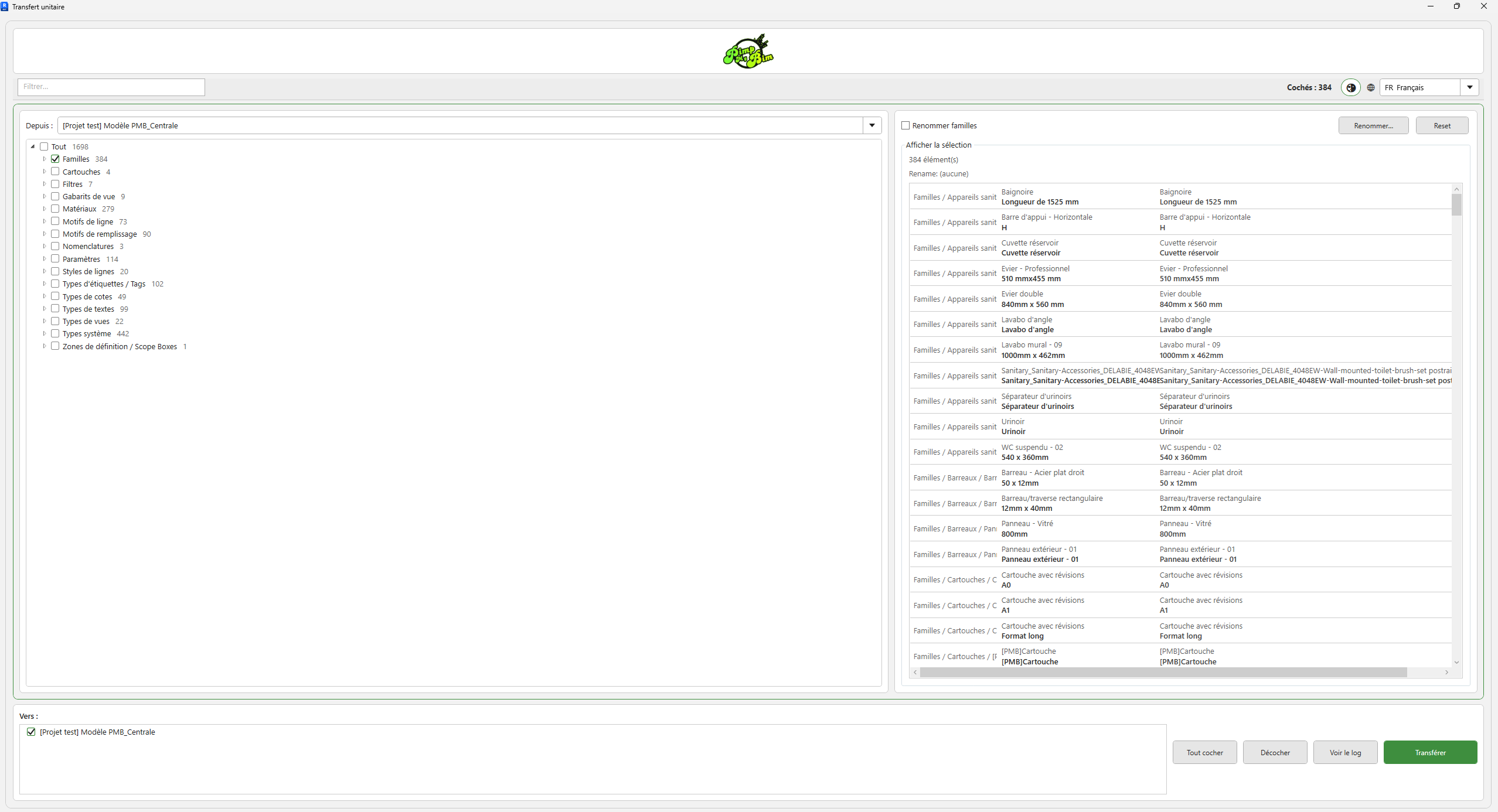Check the Types système checkbox
This screenshot has width=1498, height=812.
[55, 333]
